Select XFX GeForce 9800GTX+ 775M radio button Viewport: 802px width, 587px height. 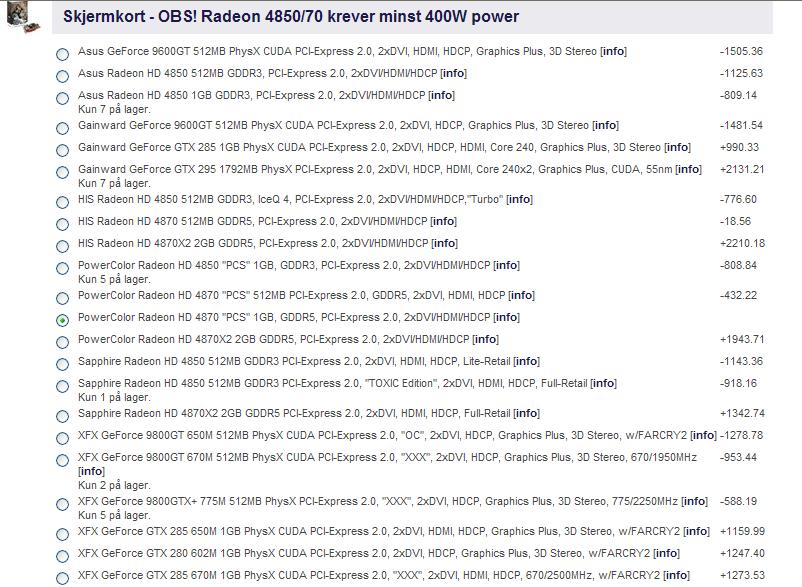click(62, 504)
